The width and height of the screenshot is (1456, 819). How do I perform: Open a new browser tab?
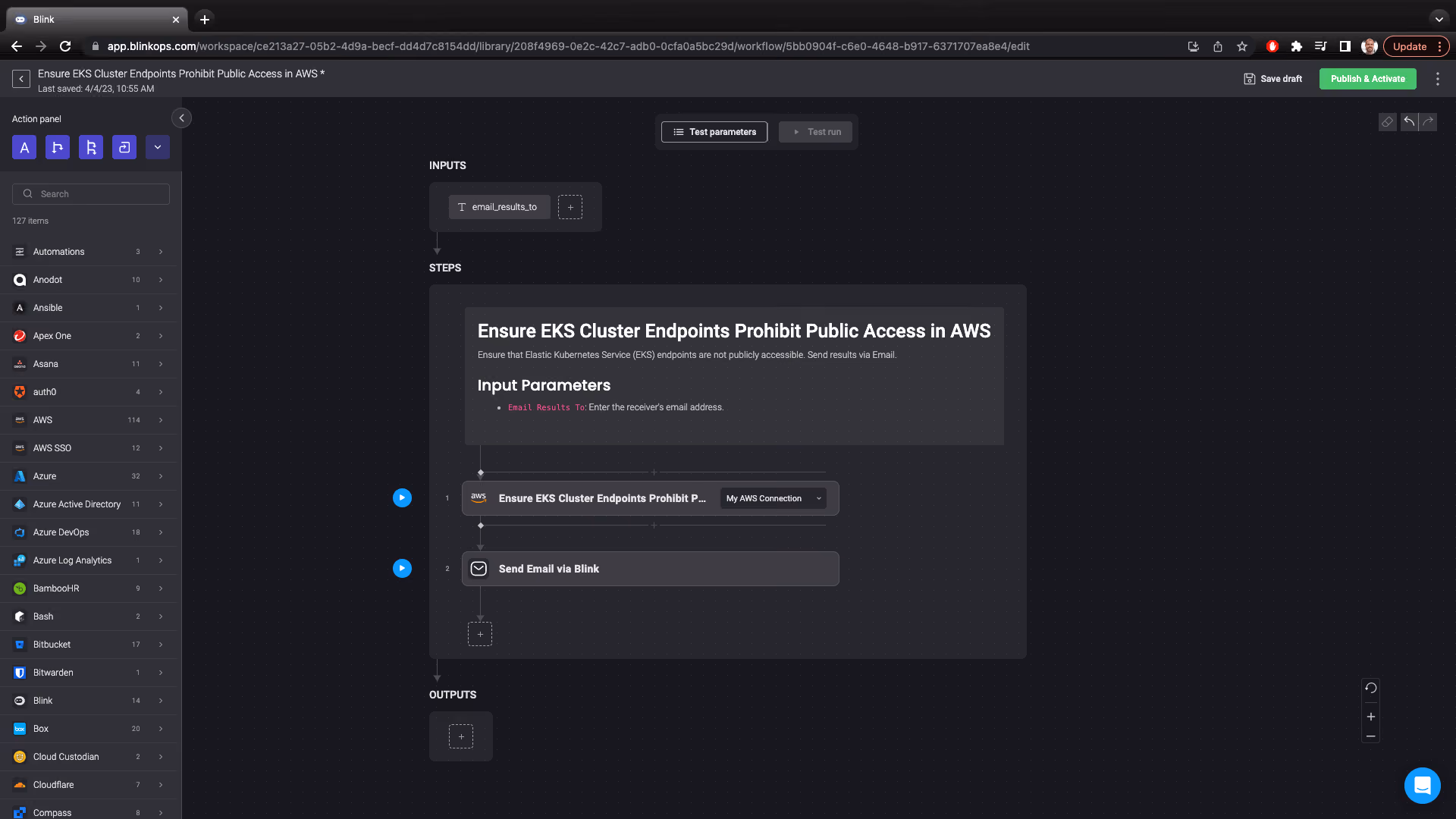tap(205, 20)
